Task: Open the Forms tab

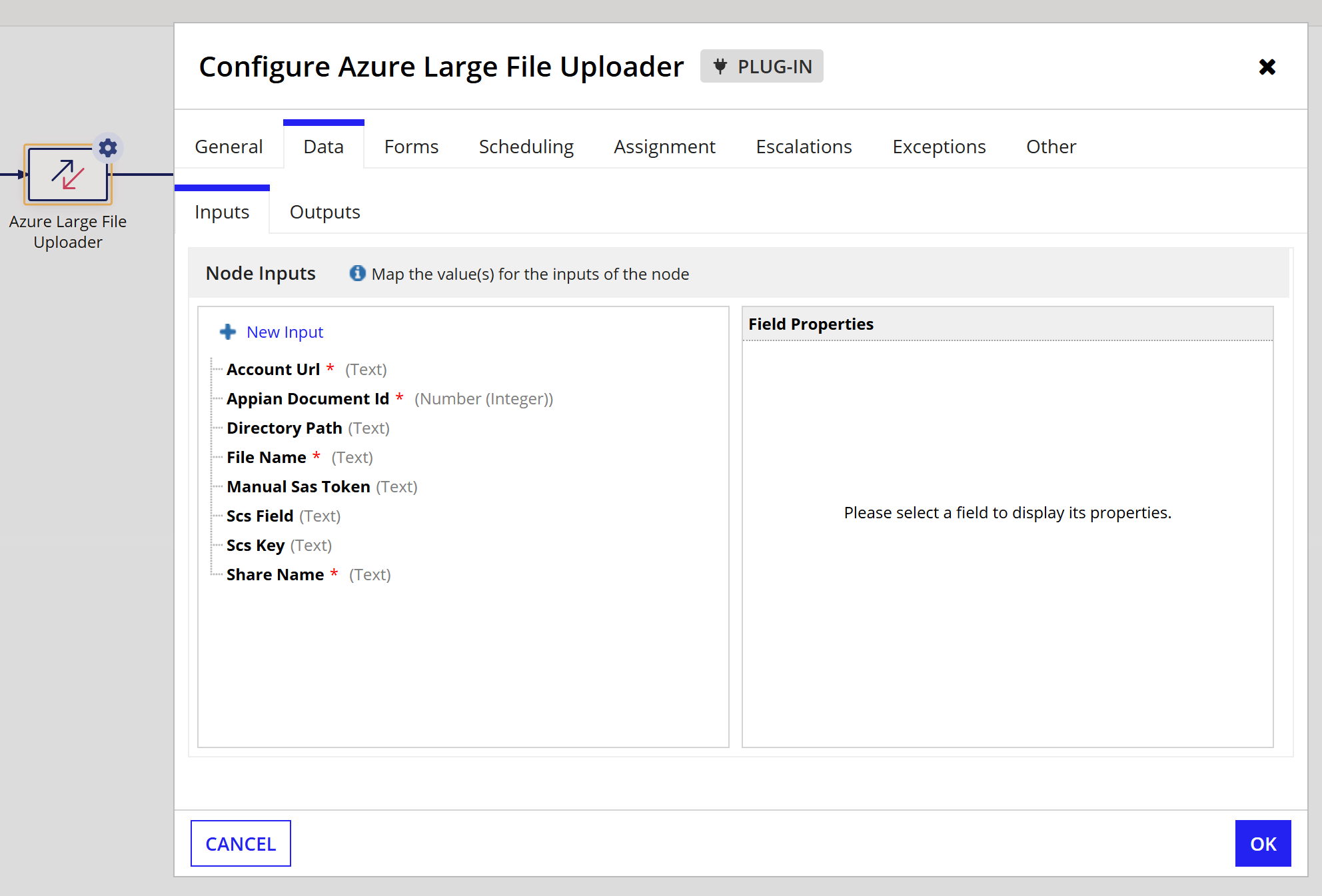Action: point(411,147)
